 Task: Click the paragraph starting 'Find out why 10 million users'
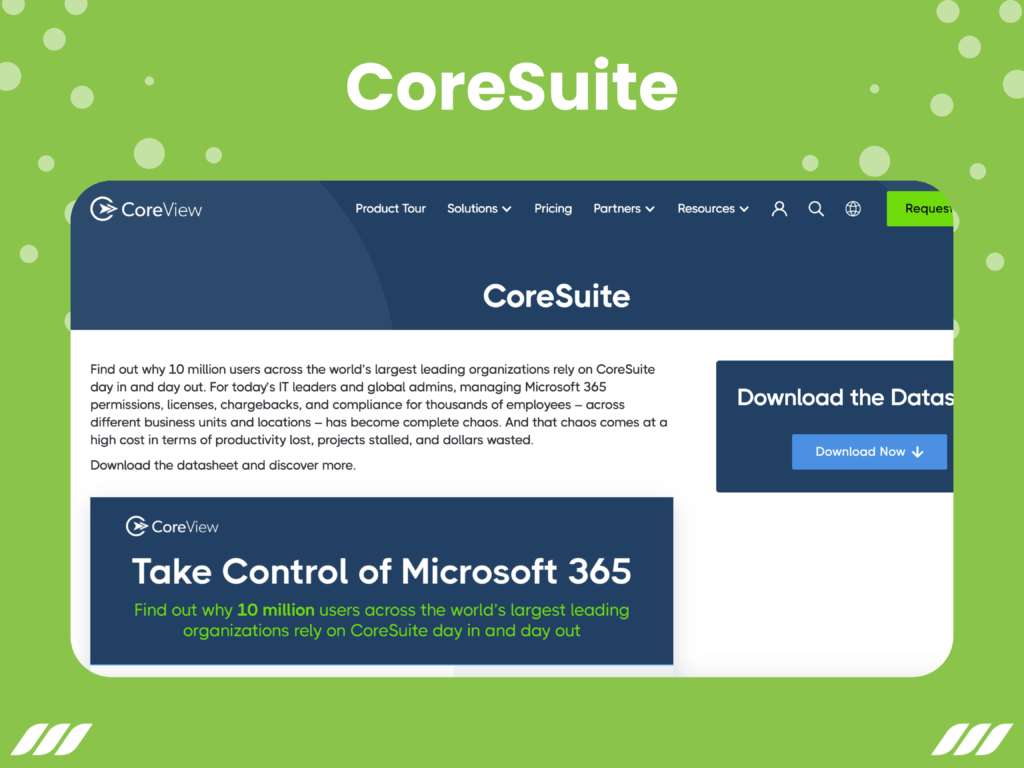[379, 404]
